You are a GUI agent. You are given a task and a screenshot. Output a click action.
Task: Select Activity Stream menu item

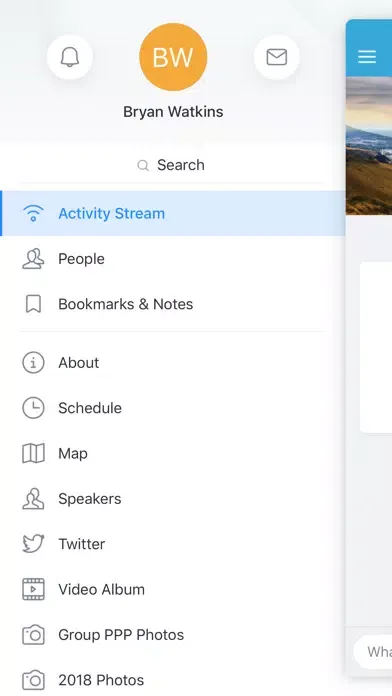click(173, 214)
